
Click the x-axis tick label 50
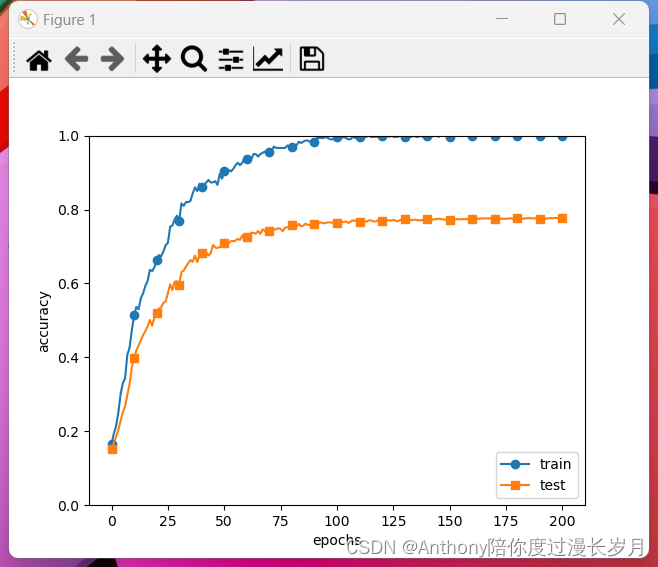[223, 521]
